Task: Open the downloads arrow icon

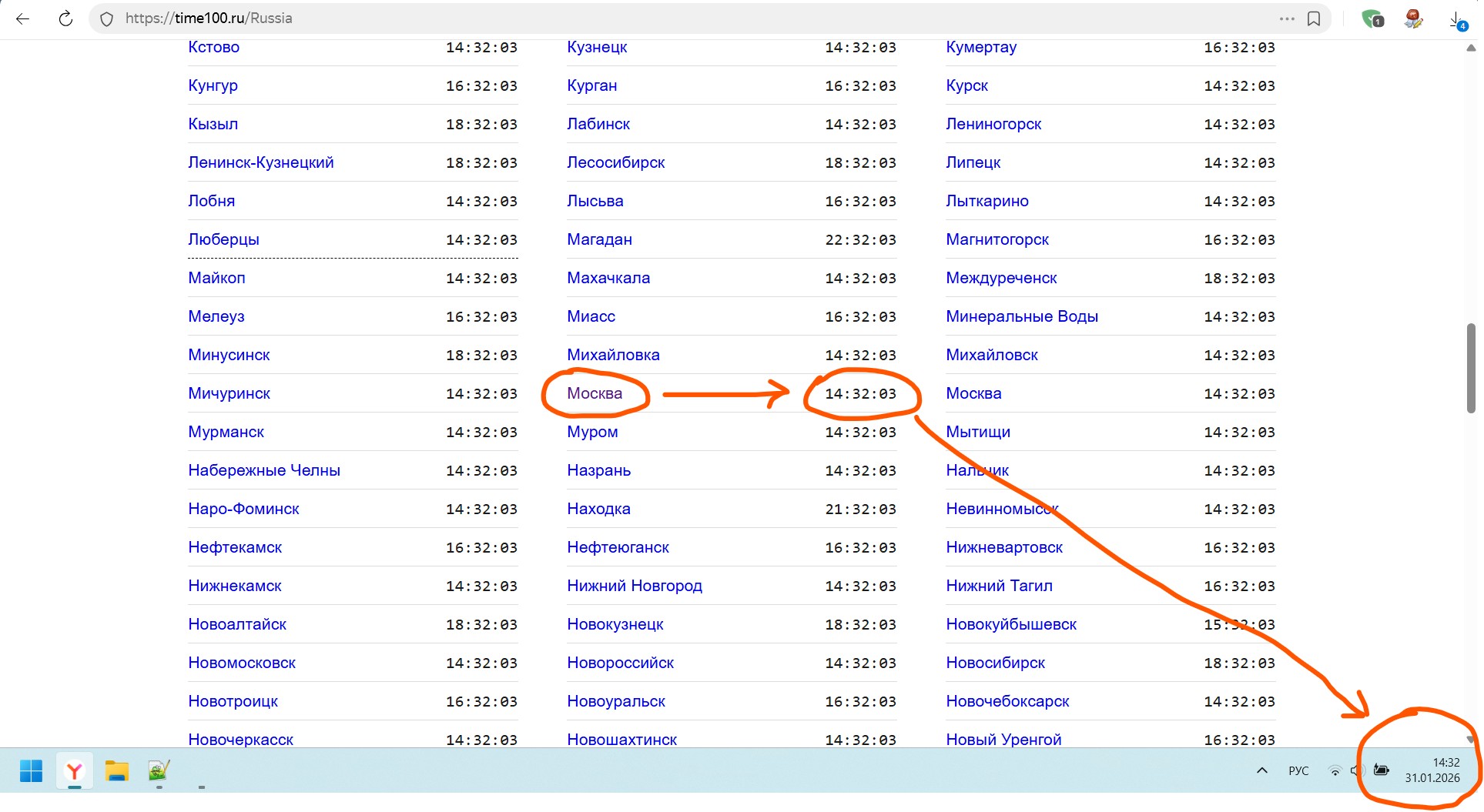Action: tap(1456, 20)
